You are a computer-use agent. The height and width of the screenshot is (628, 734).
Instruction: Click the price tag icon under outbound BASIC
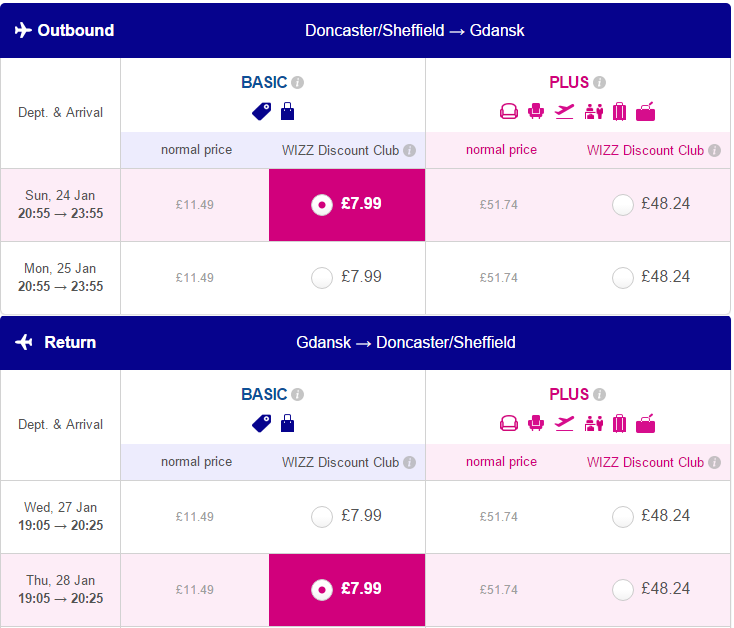[261, 112]
